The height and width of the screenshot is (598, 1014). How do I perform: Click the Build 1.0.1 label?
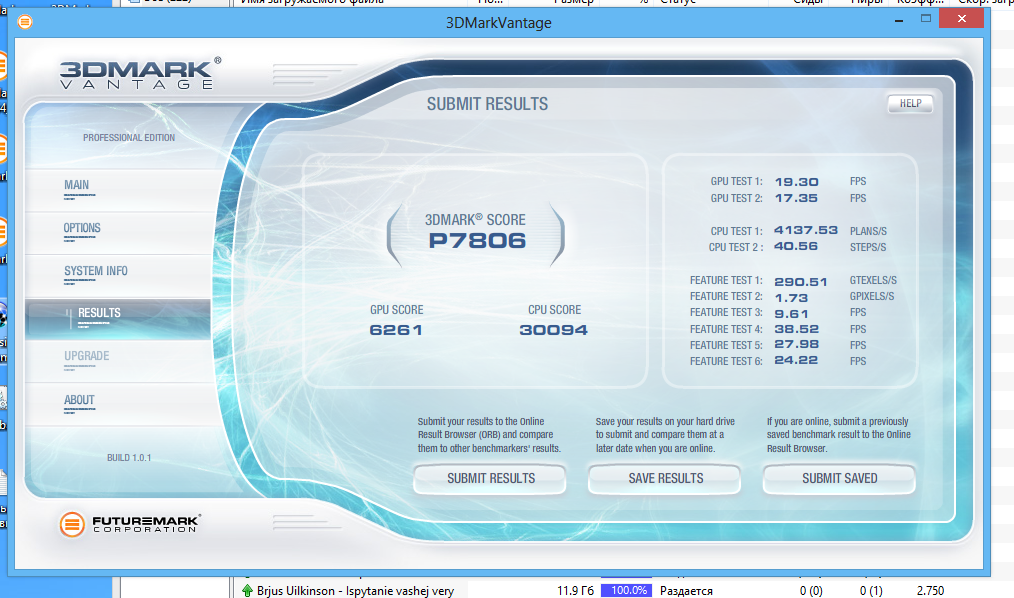[129, 458]
